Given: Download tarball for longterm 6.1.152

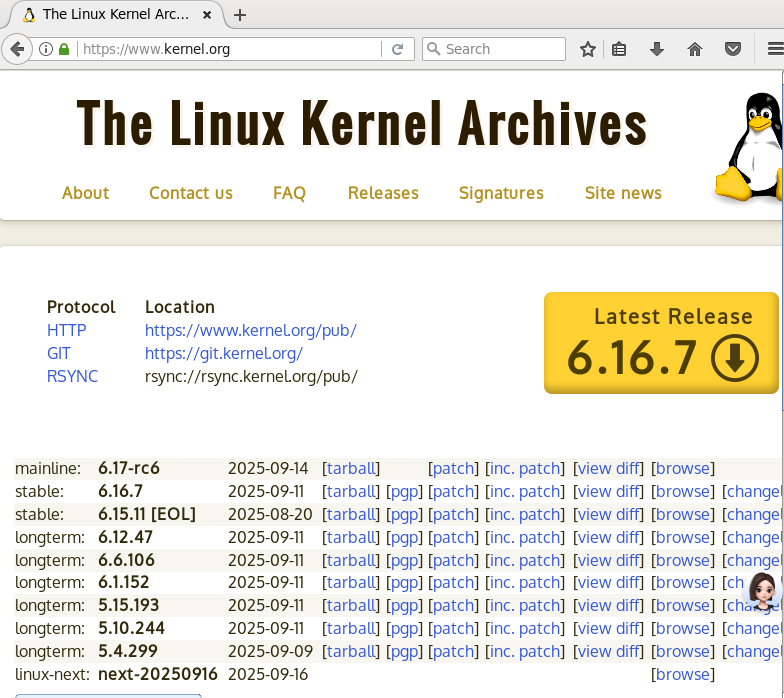Looking at the screenshot, I should pyautogui.click(x=351, y=582).
